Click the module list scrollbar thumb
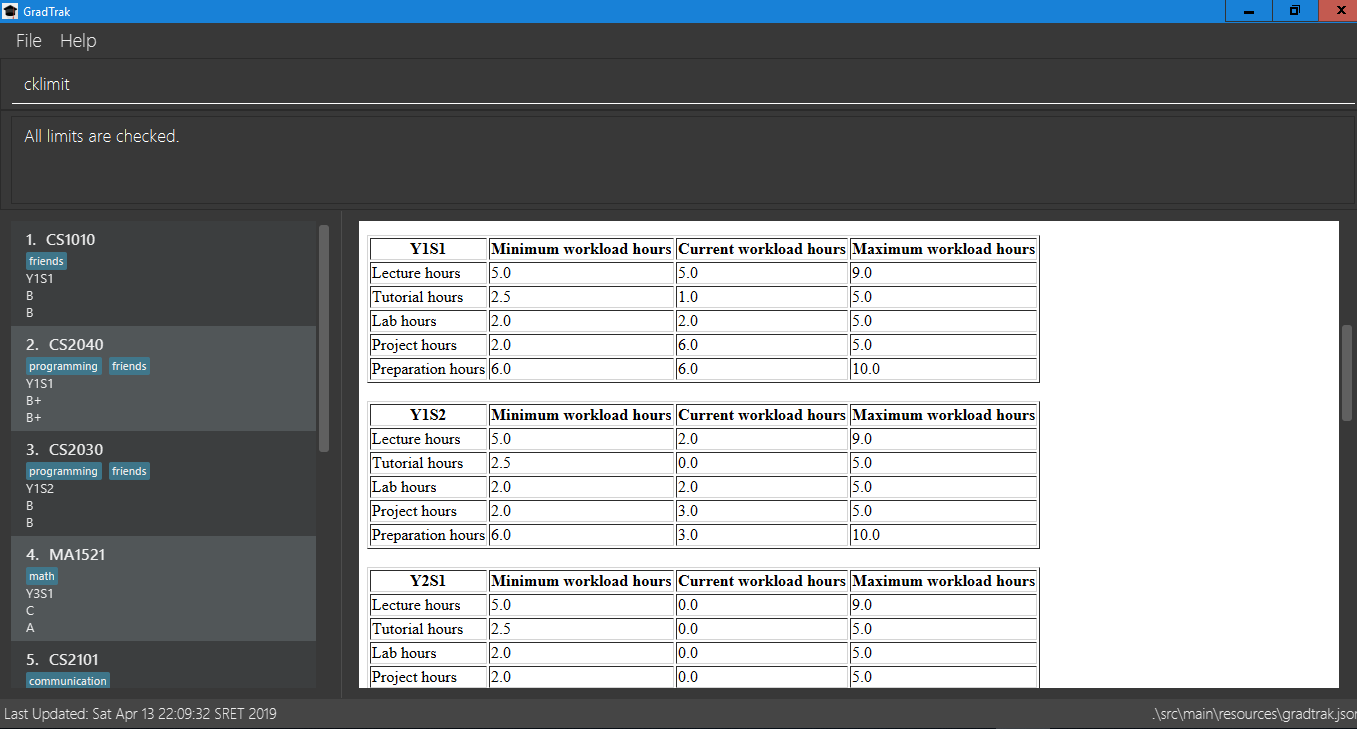Screen dimensions: 1357x729 [323, 338]
